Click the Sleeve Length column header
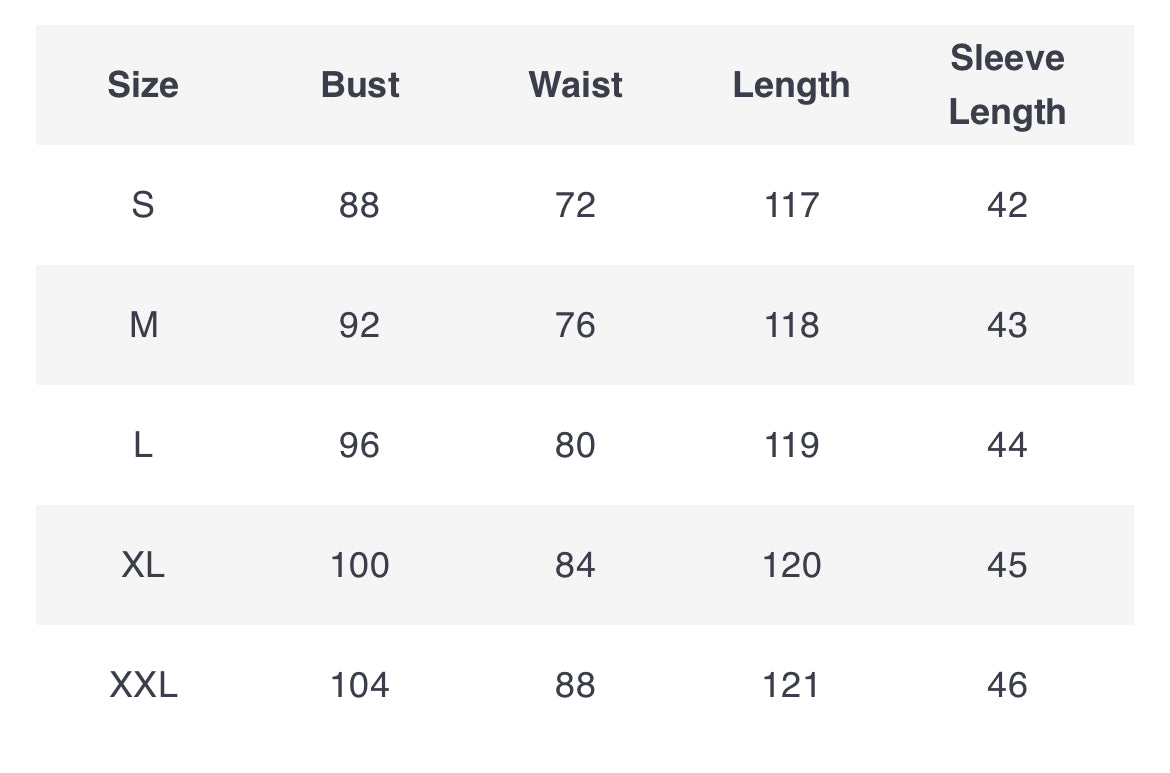Image resolution: width=1170 pixels, height=773 pixels. [1007, 85]
